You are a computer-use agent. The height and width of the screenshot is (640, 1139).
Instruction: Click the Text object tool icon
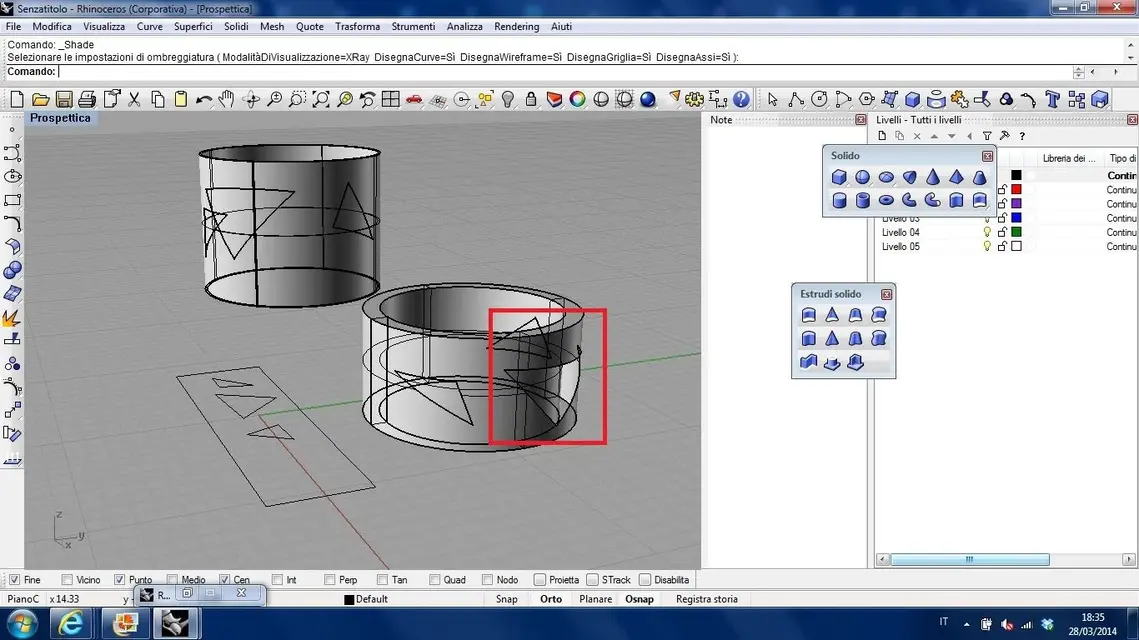pyautogui.click(x=1052, y=99)
